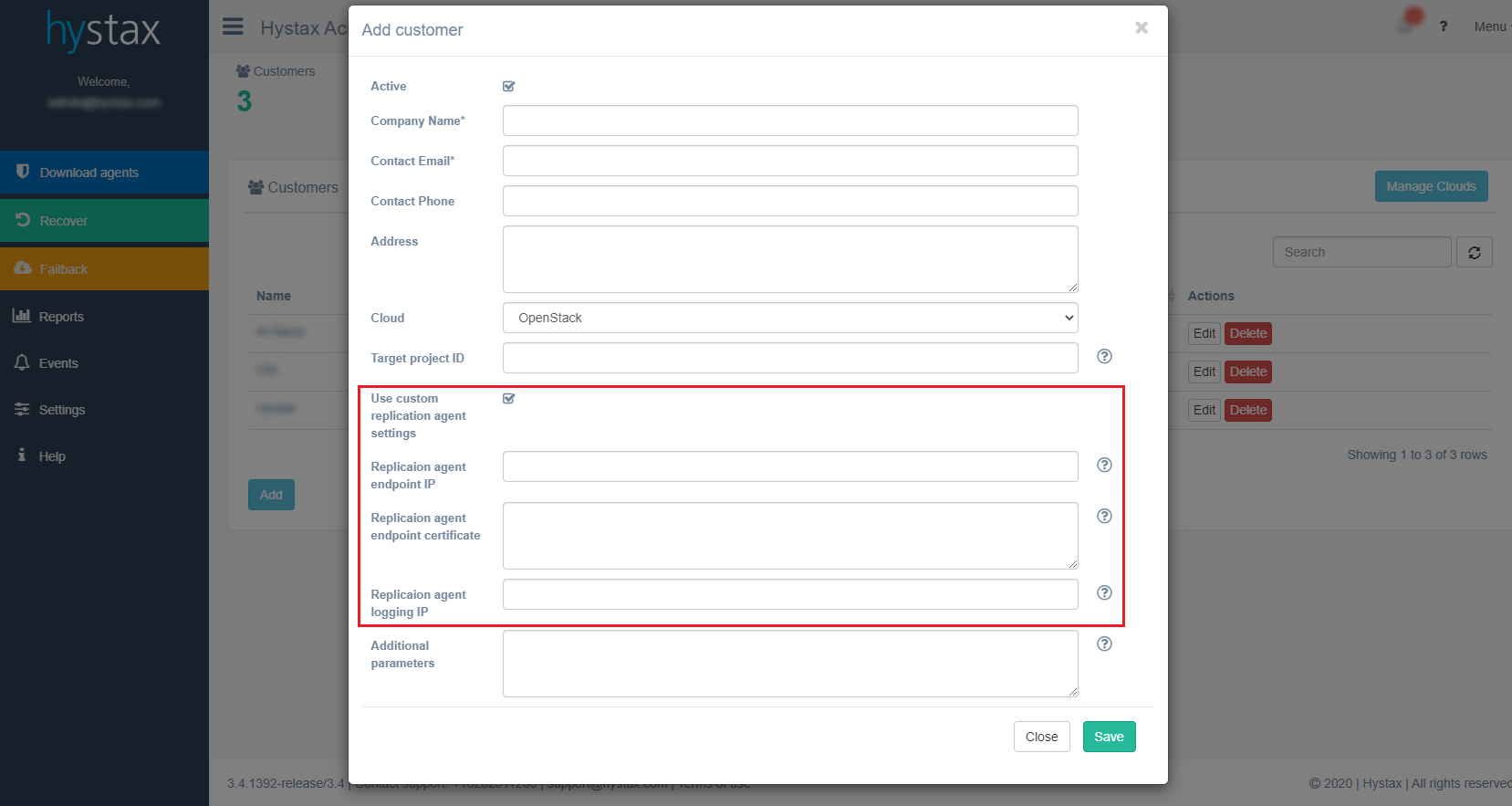
Task: Go to Reports in the sidebar
Action: [x=104, y=317]
